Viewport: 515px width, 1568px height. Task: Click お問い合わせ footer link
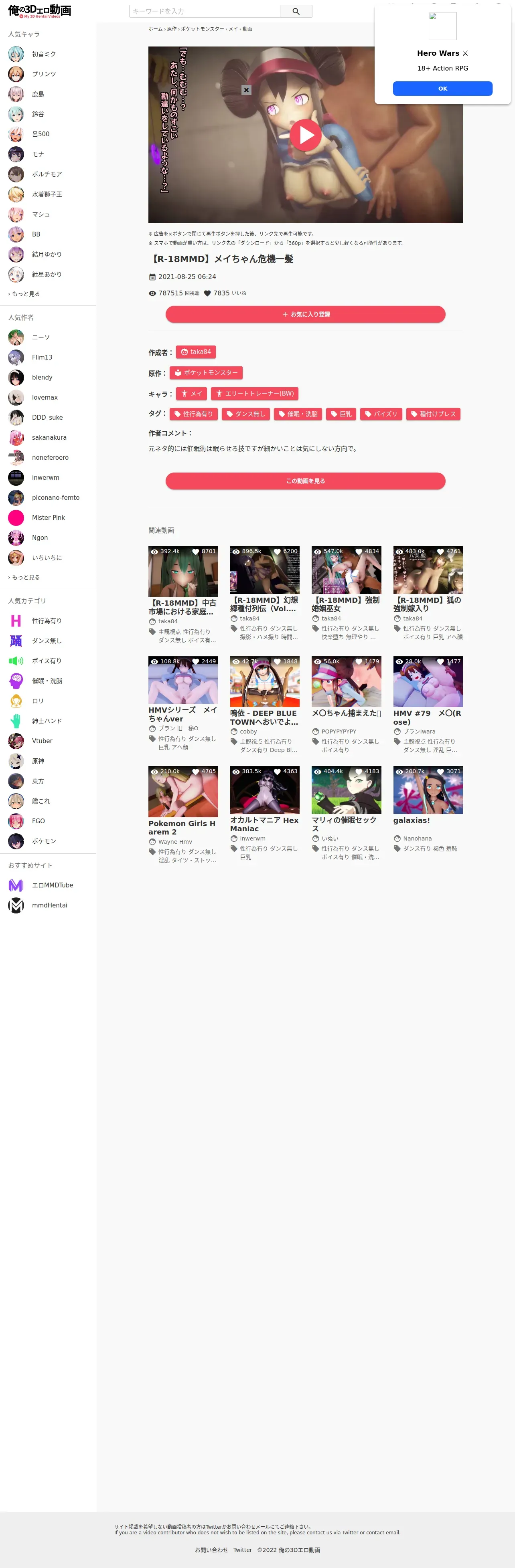(211, 1550)
